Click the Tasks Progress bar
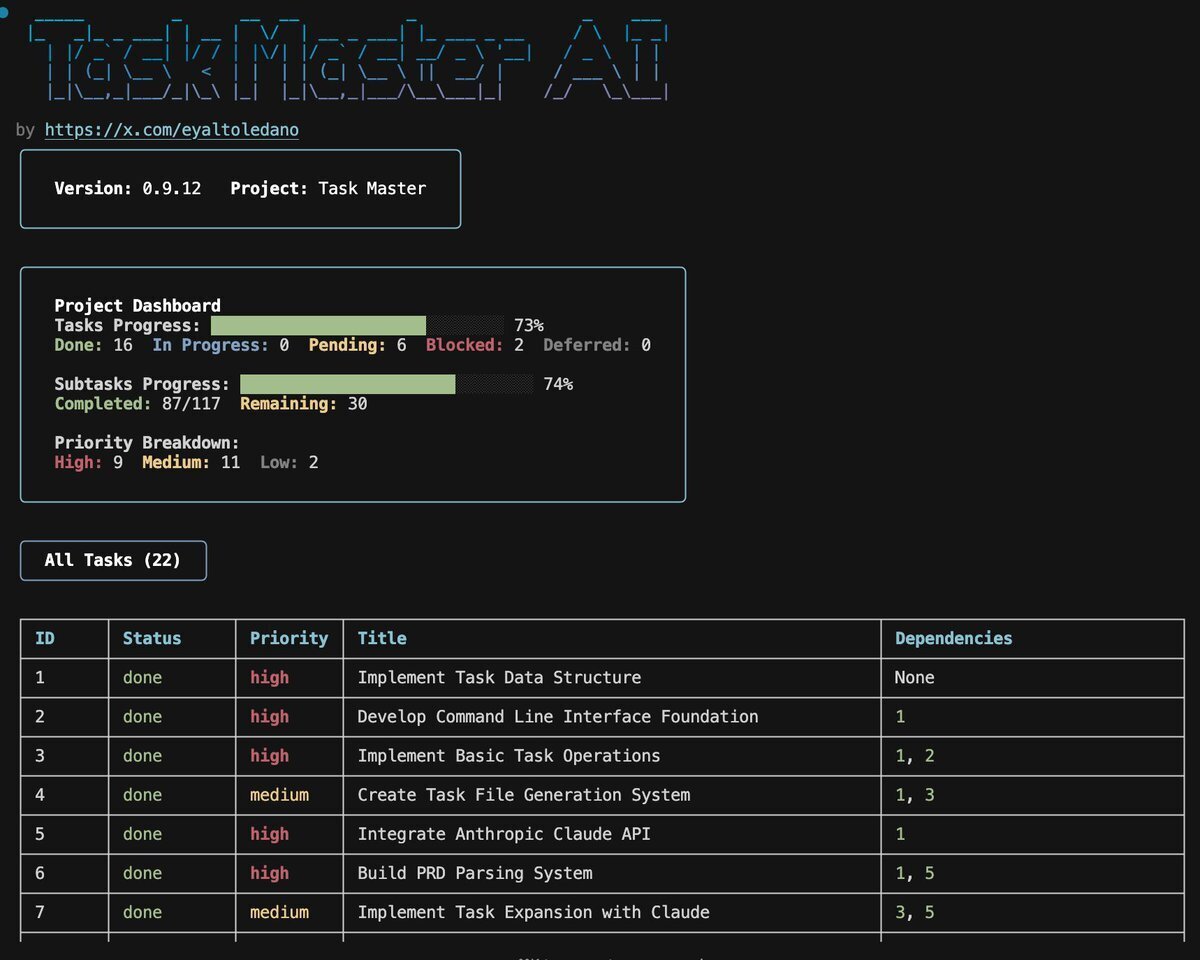1200x960 pixels. (x=357, y=325)
